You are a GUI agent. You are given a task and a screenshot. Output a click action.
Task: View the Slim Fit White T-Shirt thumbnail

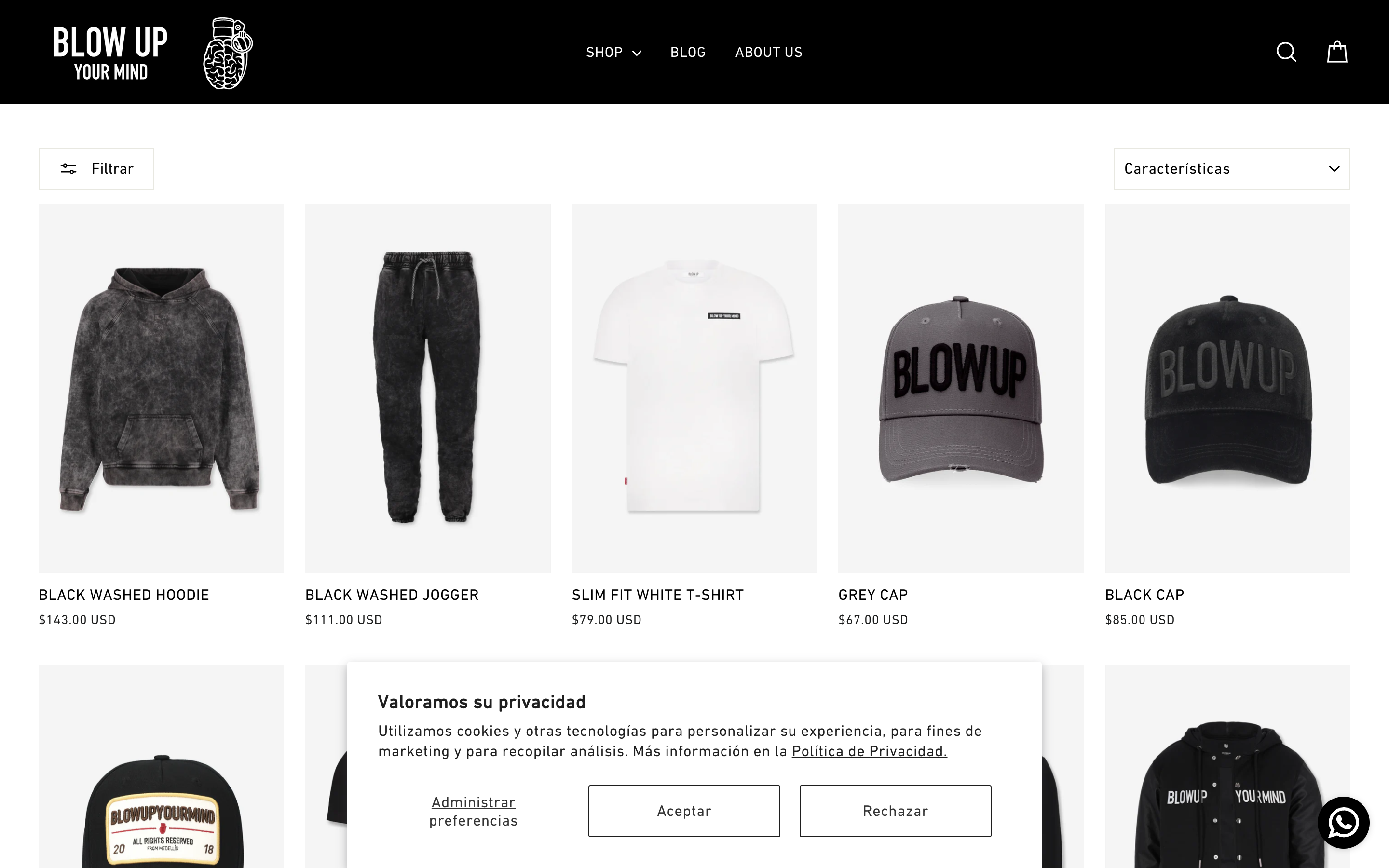point(694,388)
